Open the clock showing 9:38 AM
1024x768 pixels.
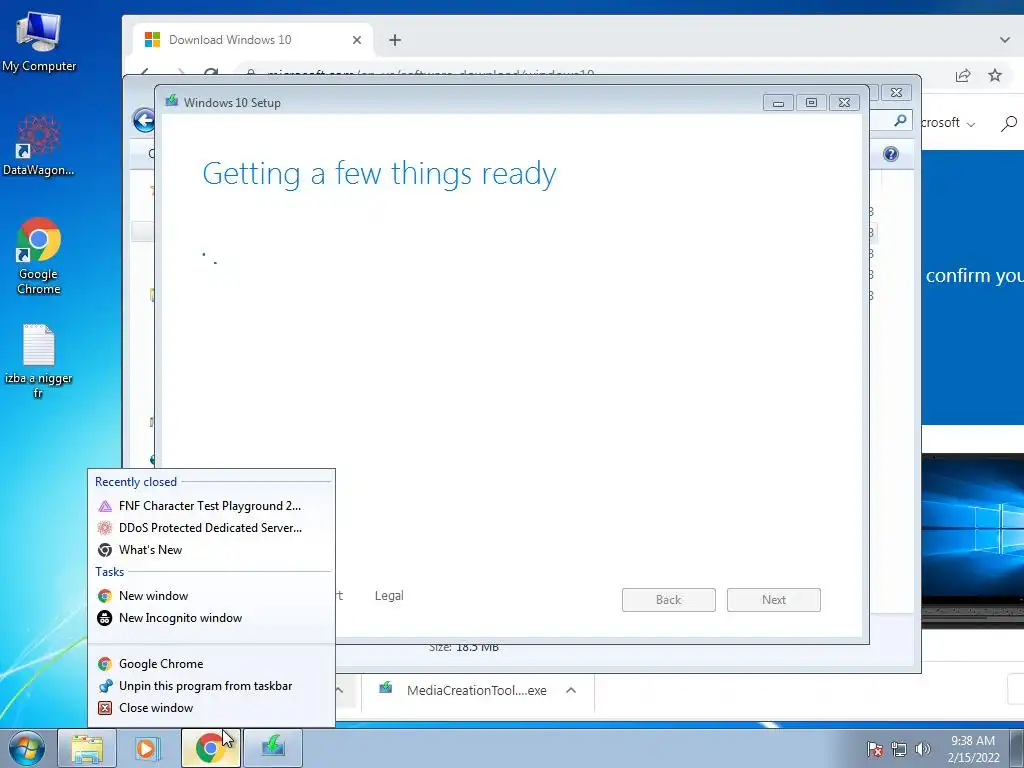click(973, 748)
